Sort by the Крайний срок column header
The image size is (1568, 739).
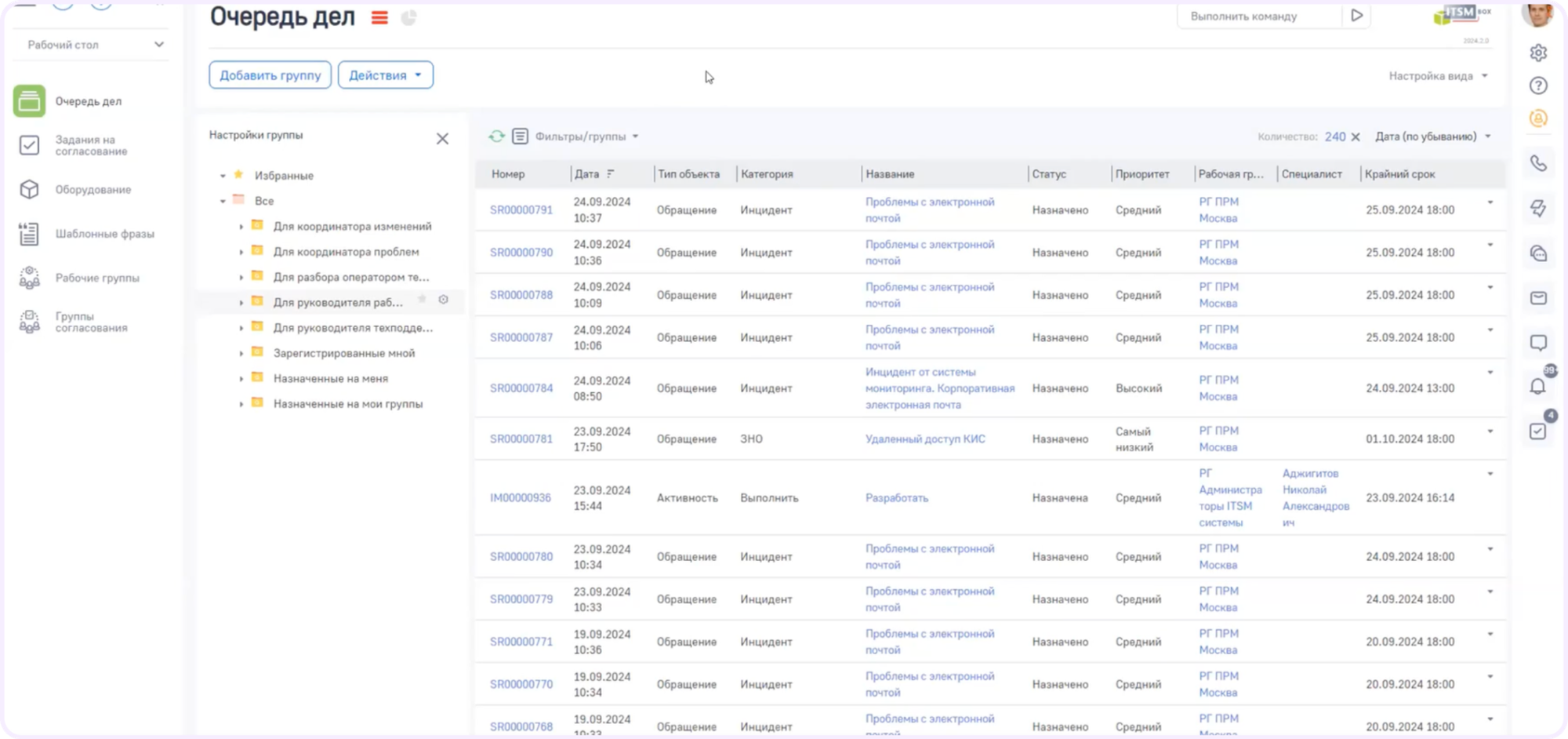(x=1399, y=174)
